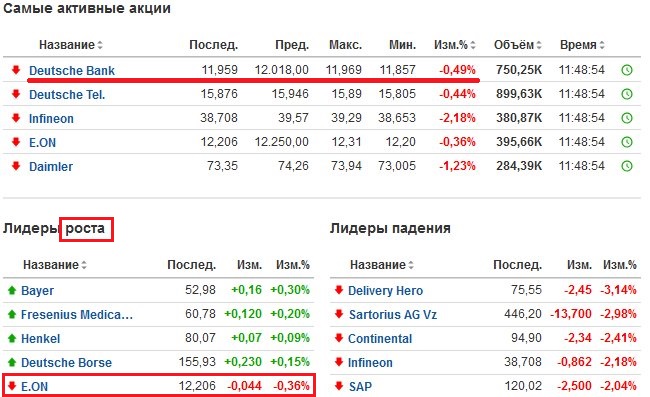
Task: Click the clock icon in Infineon row
Action: tap(627, 118)
